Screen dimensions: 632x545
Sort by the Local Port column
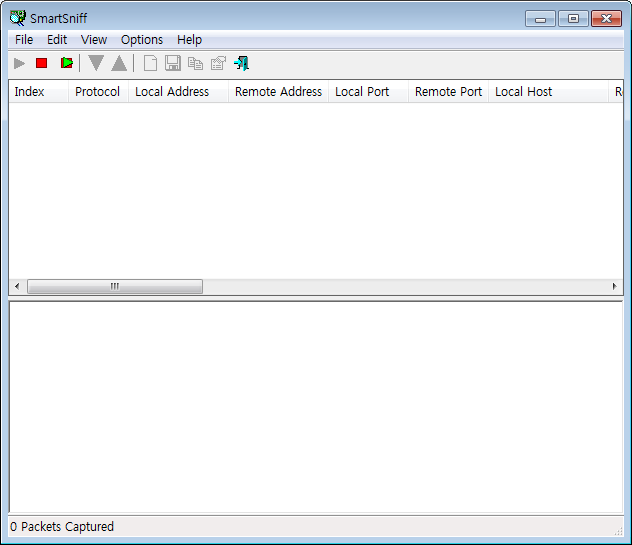368,92
